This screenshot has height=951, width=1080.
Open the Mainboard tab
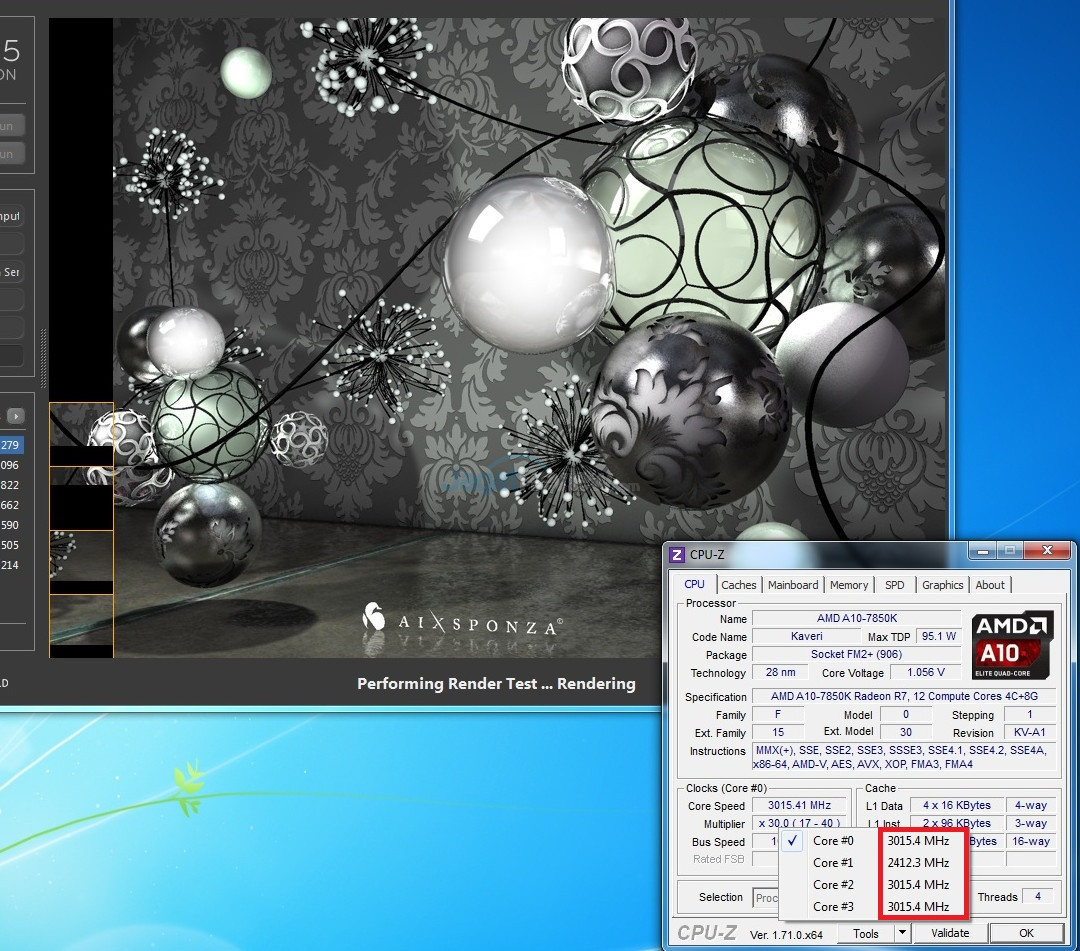pyautogui.click(x=793, y=585)
